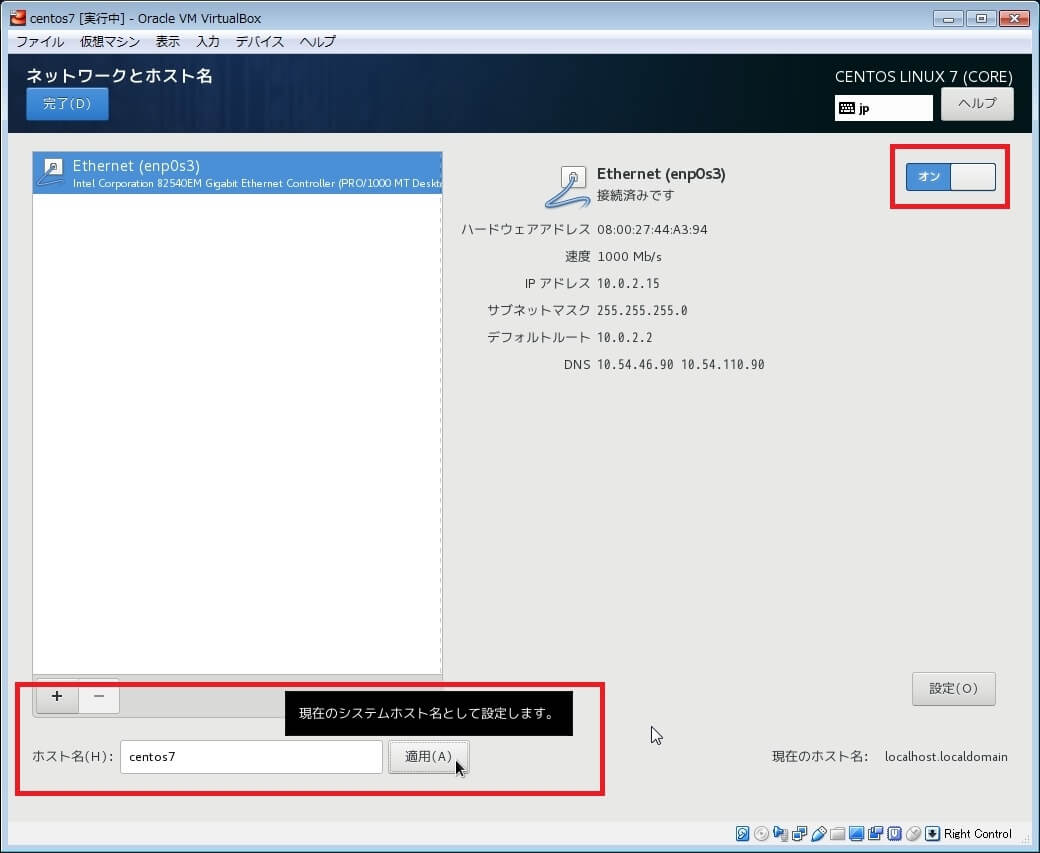Open the デバイス menu

[260, 42]
